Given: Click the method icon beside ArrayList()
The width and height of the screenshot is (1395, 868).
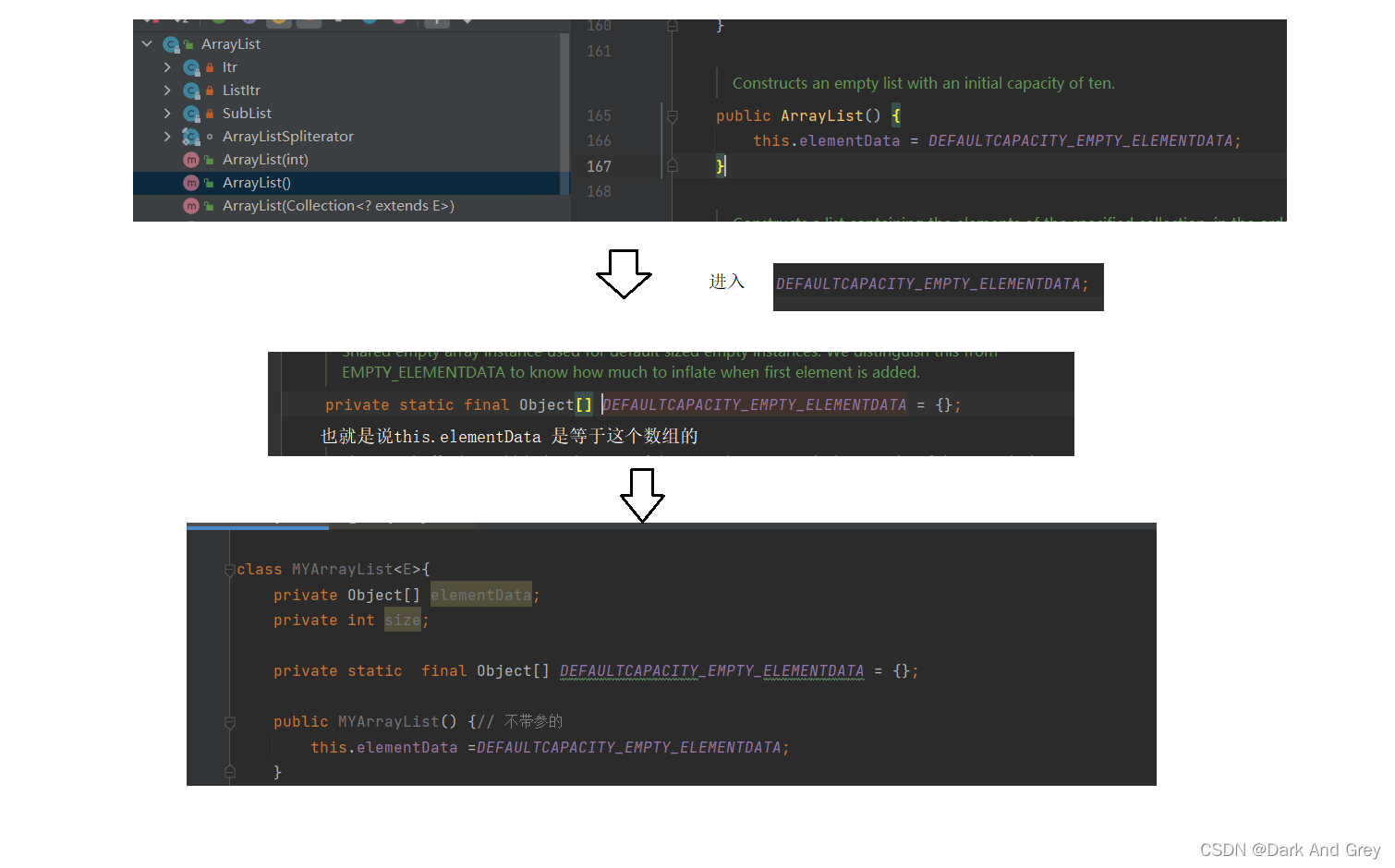Looking at the screenshot, I should tap(191, 183).
